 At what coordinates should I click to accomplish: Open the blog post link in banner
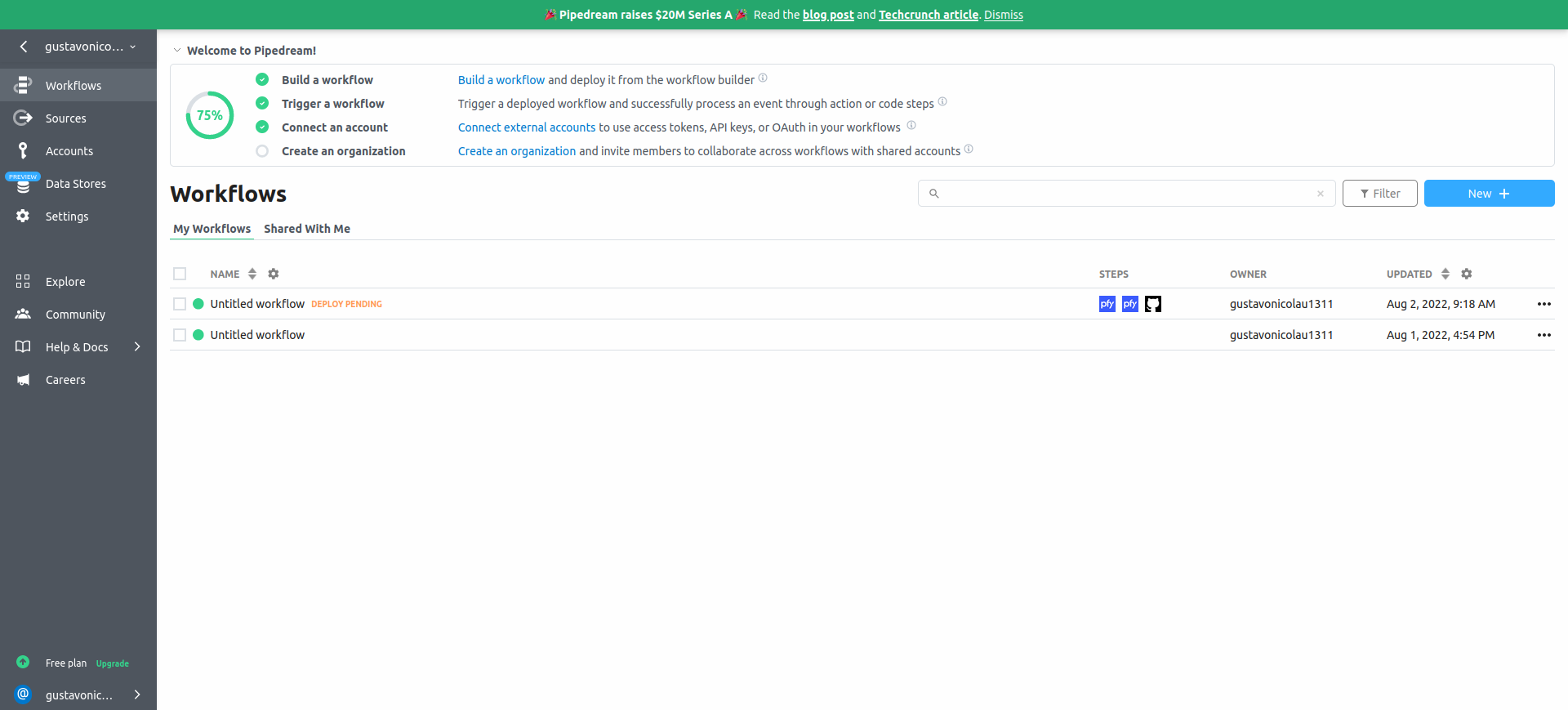pos(828,15)
